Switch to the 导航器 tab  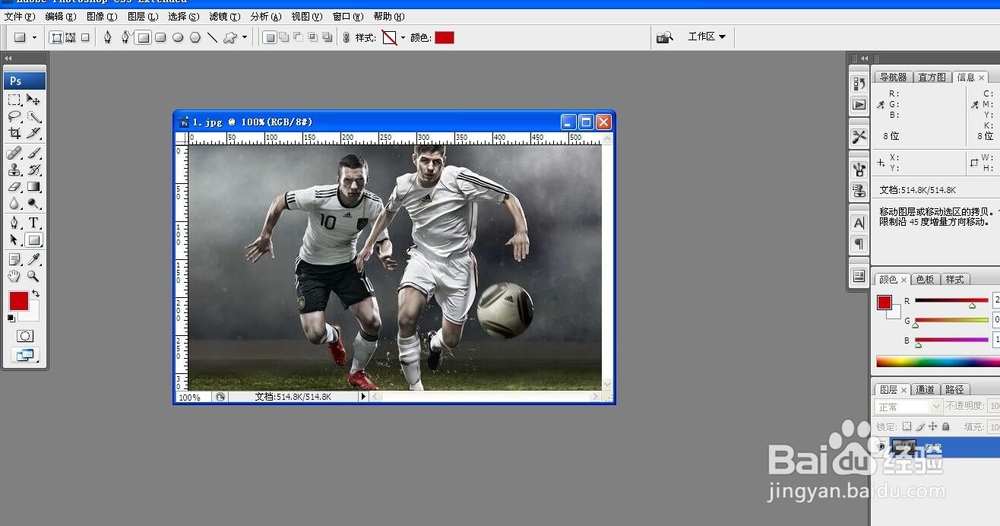(893, 77)
